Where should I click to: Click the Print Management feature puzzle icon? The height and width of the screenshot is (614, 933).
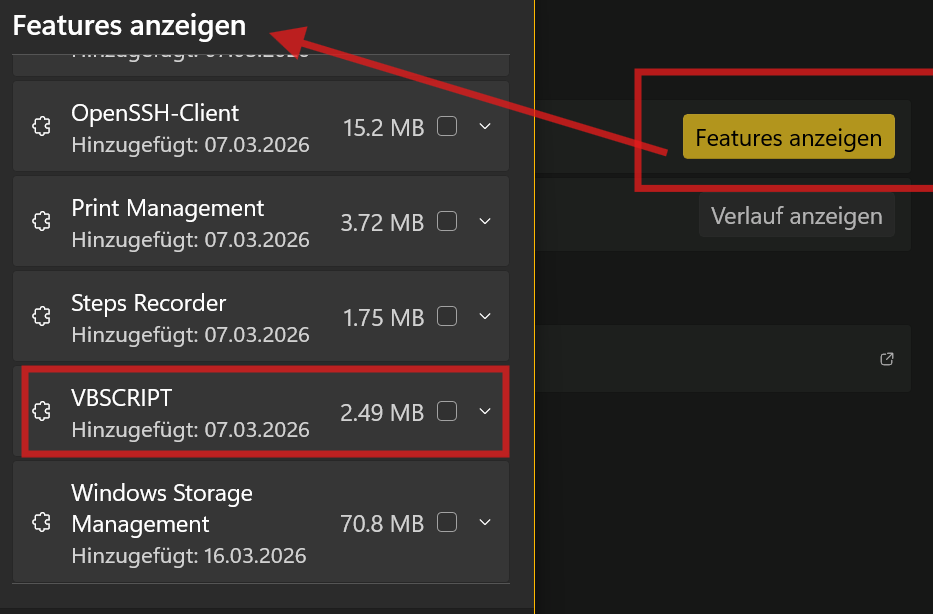tap(42, 222)
